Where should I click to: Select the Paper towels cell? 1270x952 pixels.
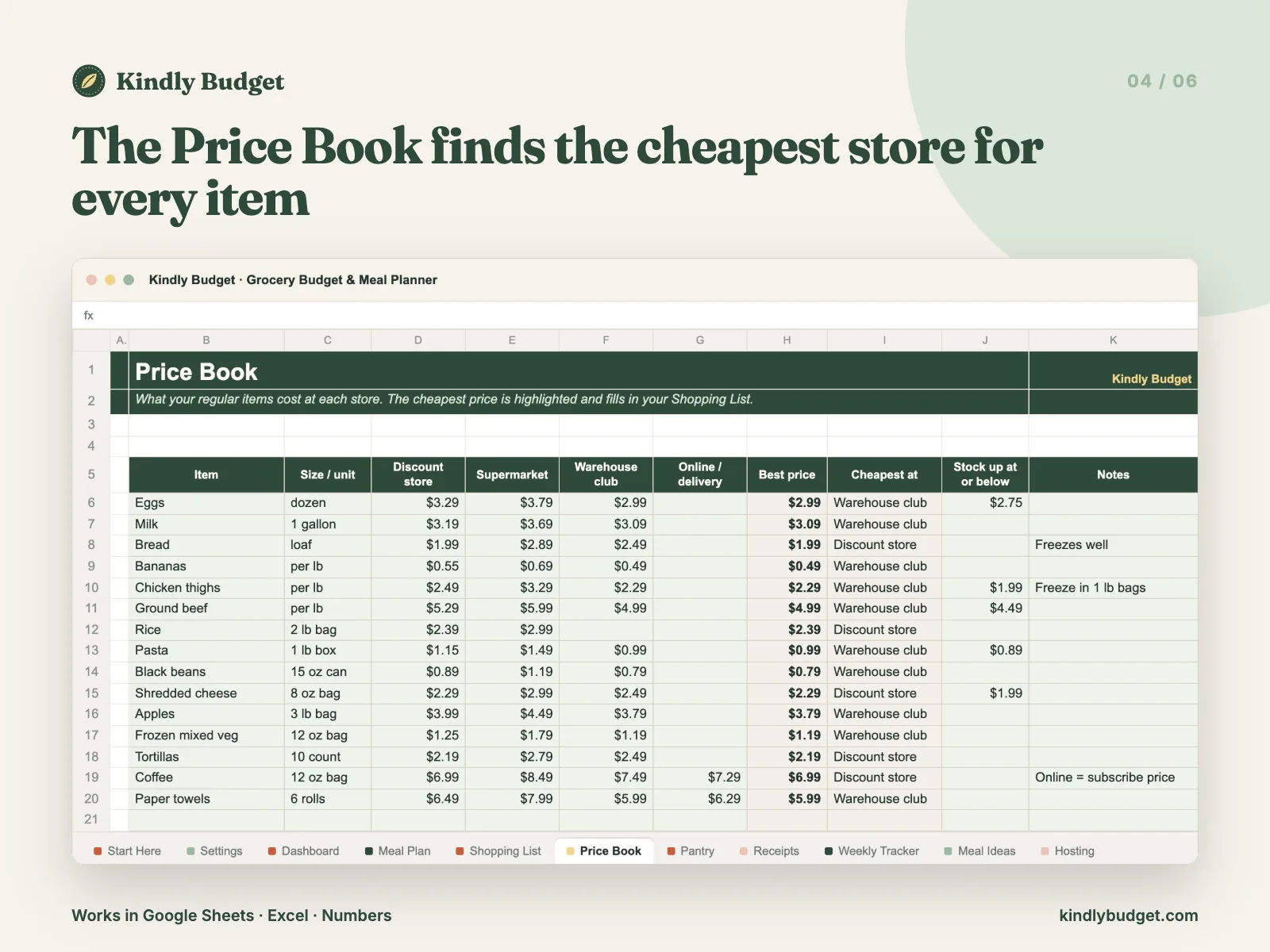206,799
